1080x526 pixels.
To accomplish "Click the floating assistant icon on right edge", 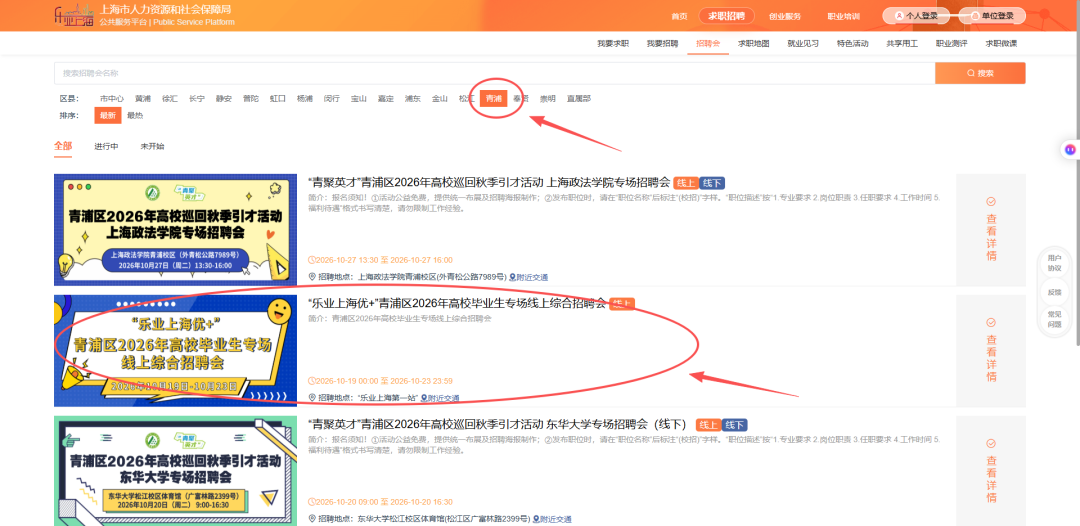I will click(x=1070, y=149).
